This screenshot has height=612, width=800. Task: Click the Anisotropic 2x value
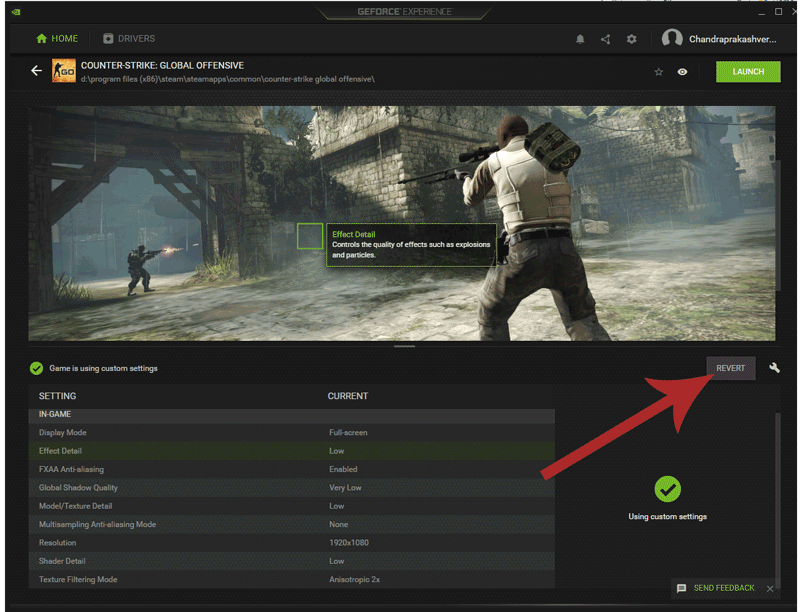click(x=355, y=579)
